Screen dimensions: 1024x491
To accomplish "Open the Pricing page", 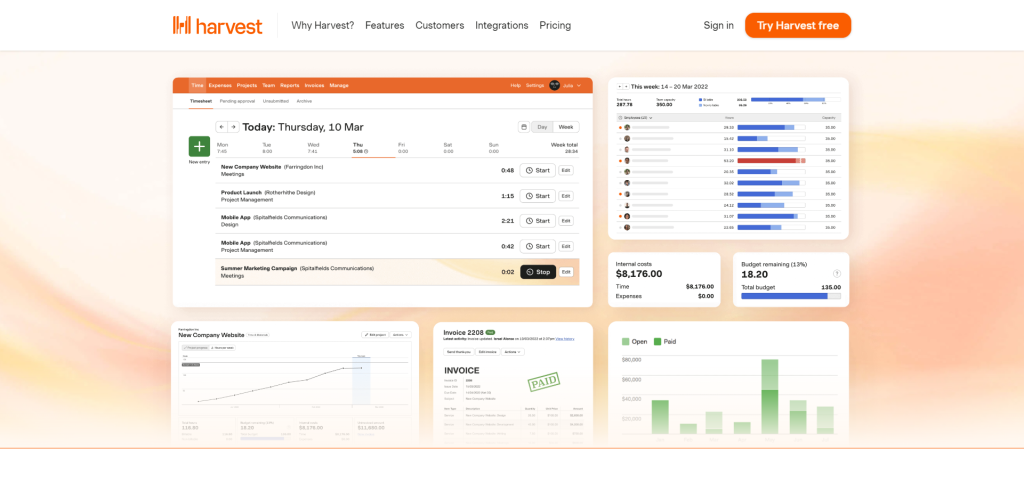I will (x=555, y=25).
